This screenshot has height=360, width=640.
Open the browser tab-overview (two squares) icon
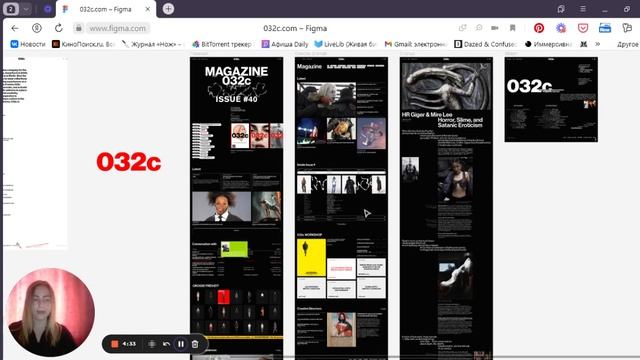(561, 9)
